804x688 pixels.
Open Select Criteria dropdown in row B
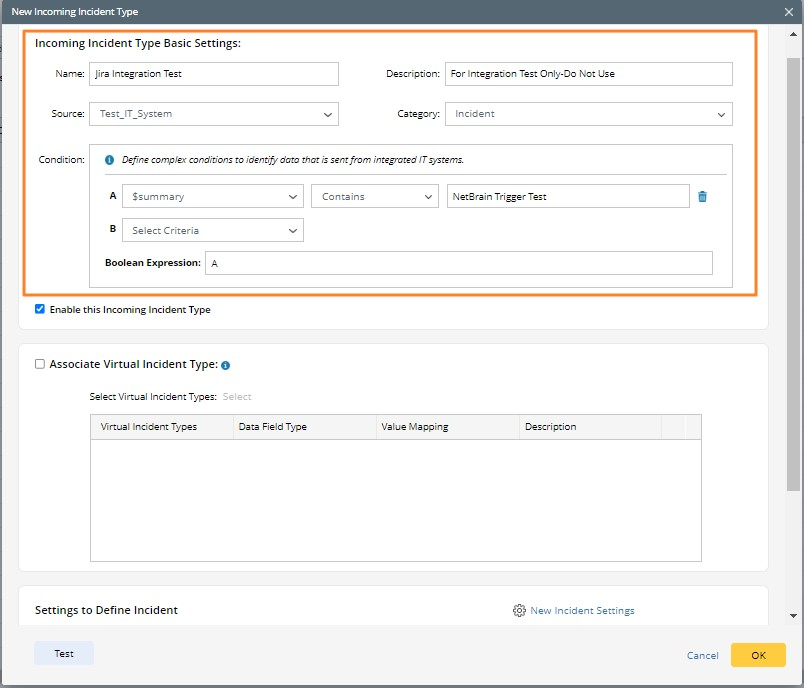212,231
